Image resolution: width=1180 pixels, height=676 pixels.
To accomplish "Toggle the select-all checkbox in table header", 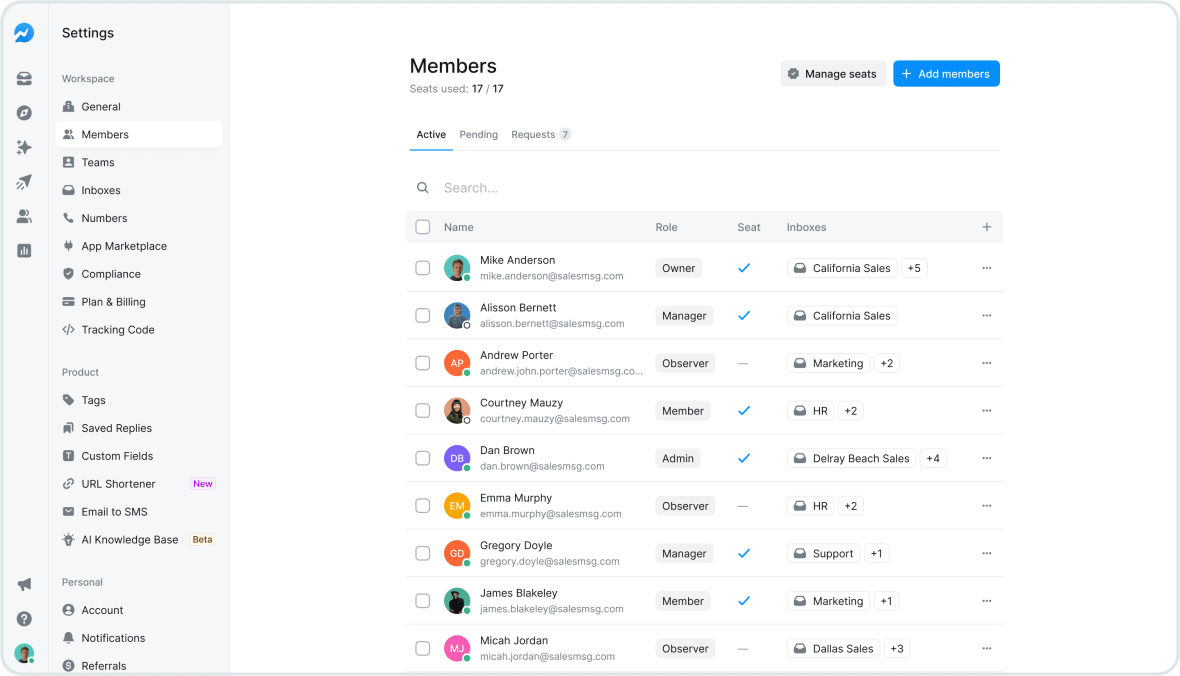I will tap(422, 227).
